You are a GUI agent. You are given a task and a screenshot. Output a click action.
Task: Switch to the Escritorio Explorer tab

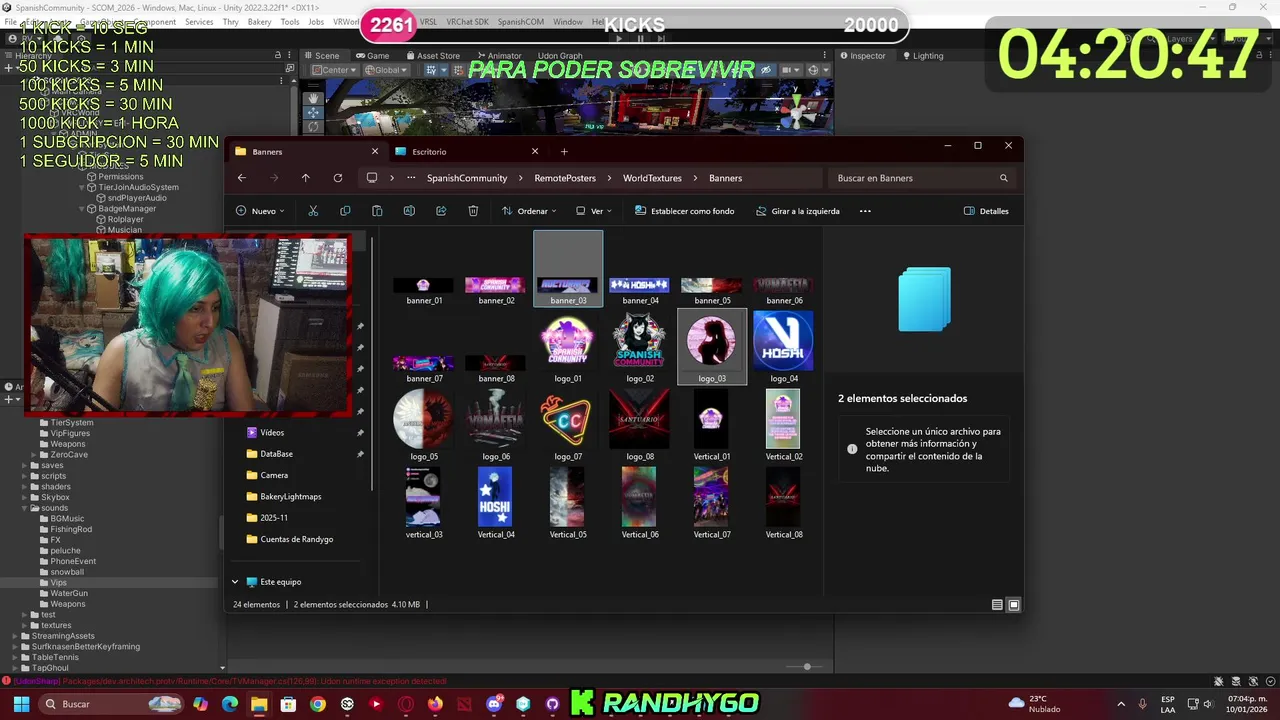pyautogui.click(x=466, y=152)
